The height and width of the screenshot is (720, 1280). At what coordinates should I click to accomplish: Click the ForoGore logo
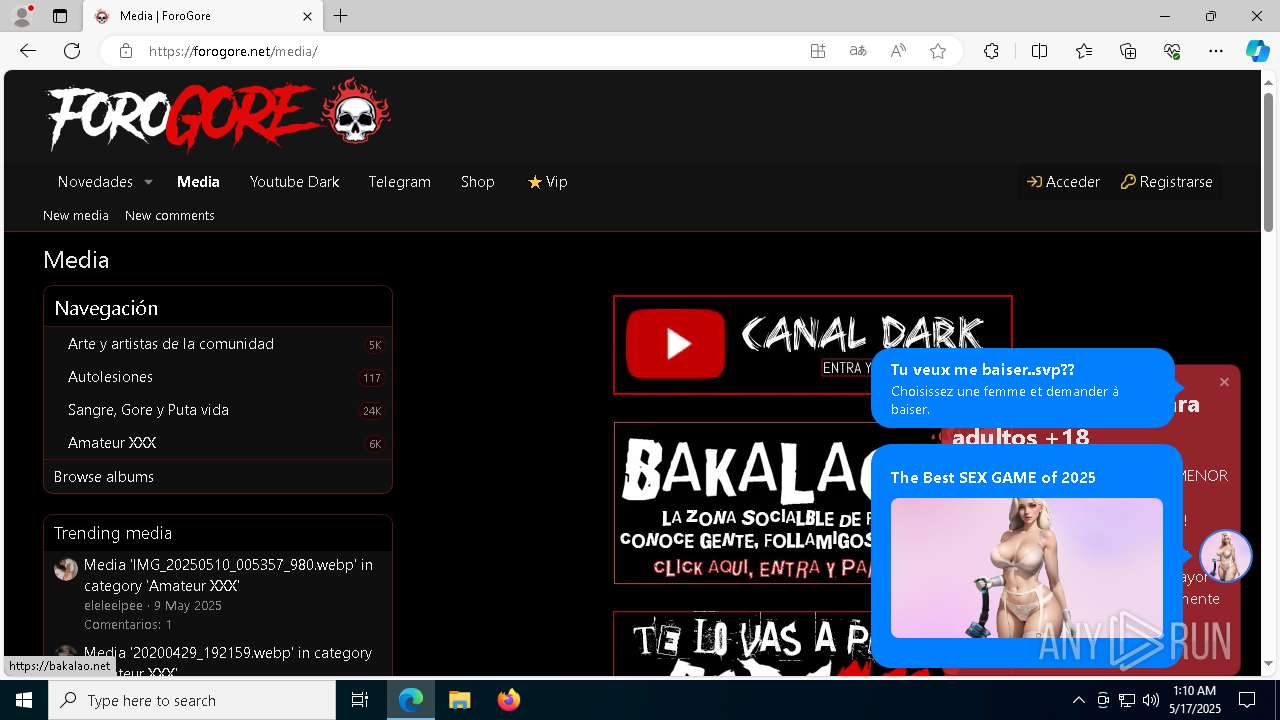(x=218, y=116)
